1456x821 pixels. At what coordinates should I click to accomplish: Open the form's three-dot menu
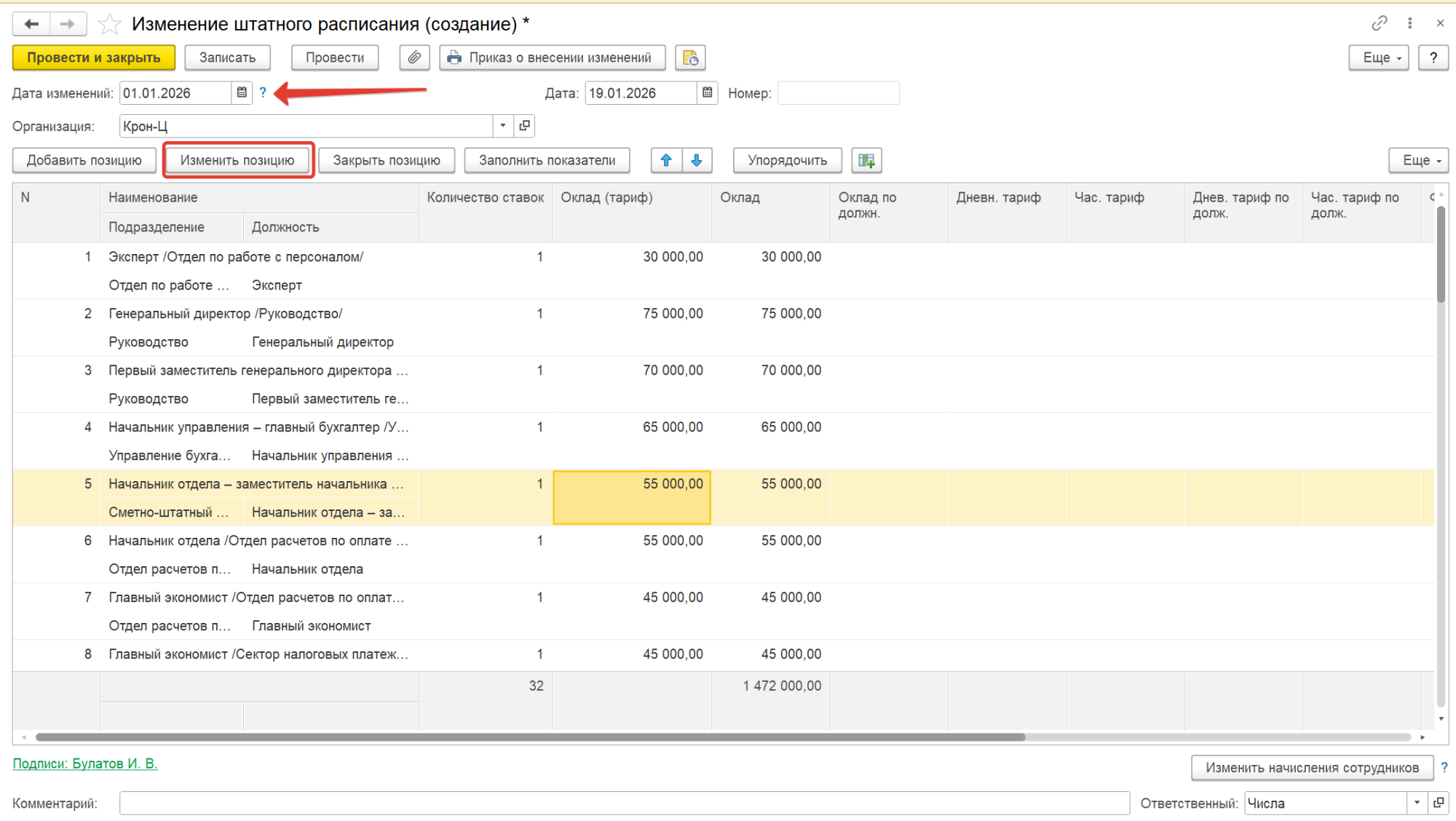(x=1410, y=23)
